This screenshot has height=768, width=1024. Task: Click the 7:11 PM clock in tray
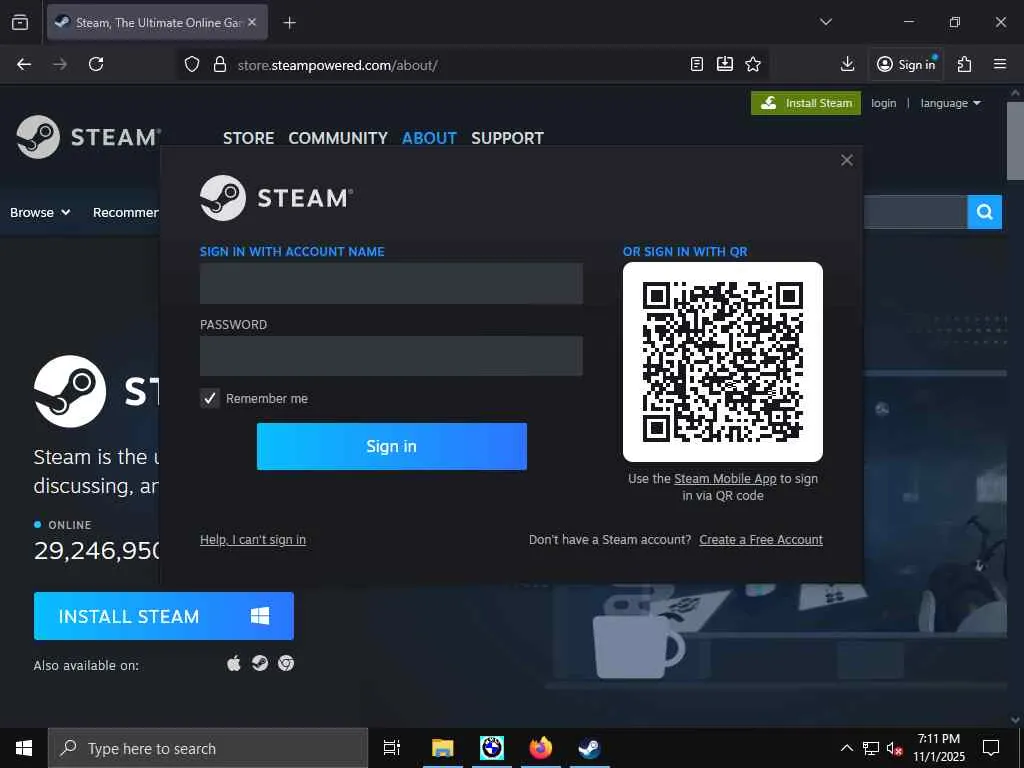(x=938, y=739)
